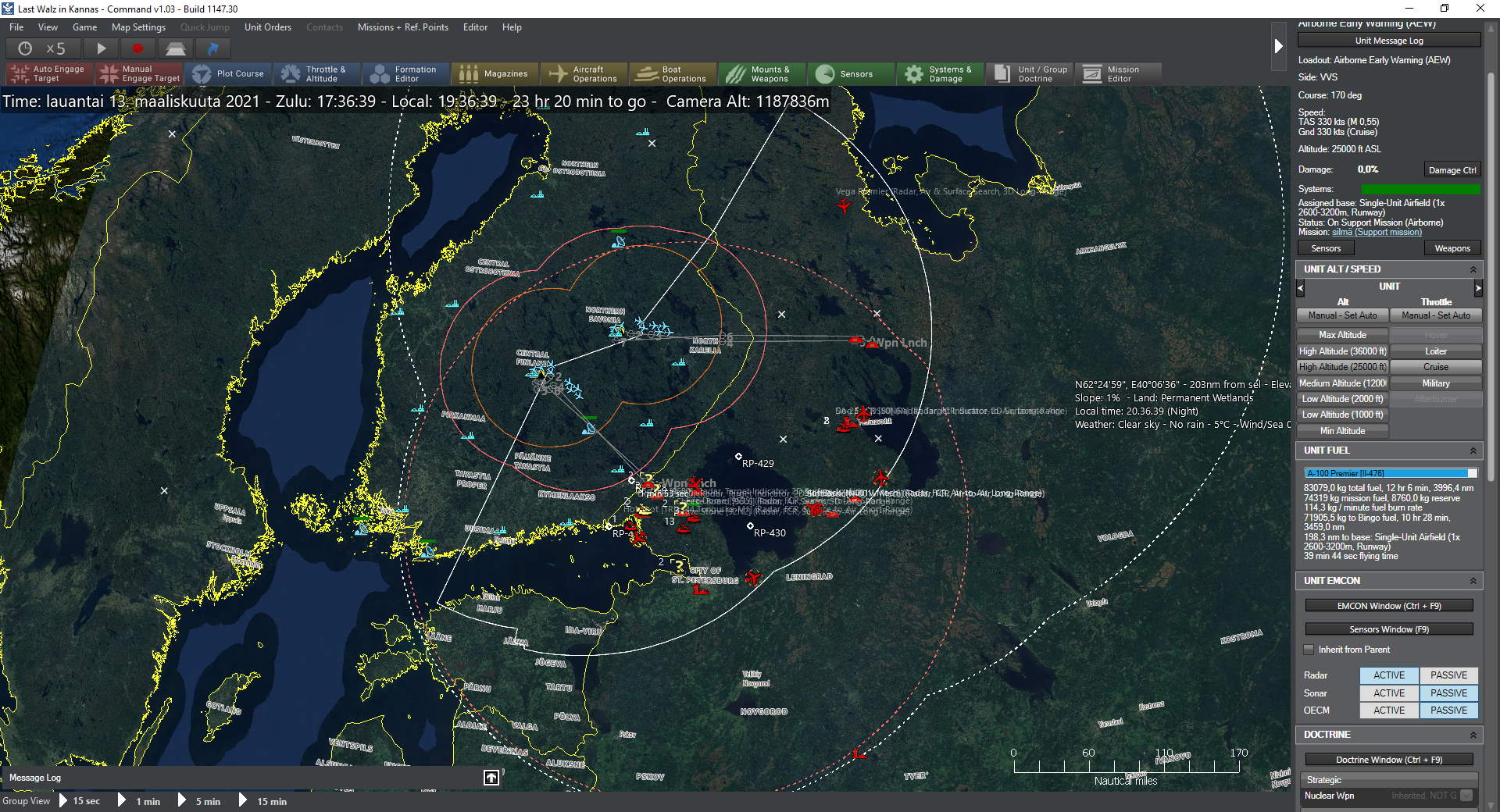
Task: Open the silma support mission link
Action: 1377,232
